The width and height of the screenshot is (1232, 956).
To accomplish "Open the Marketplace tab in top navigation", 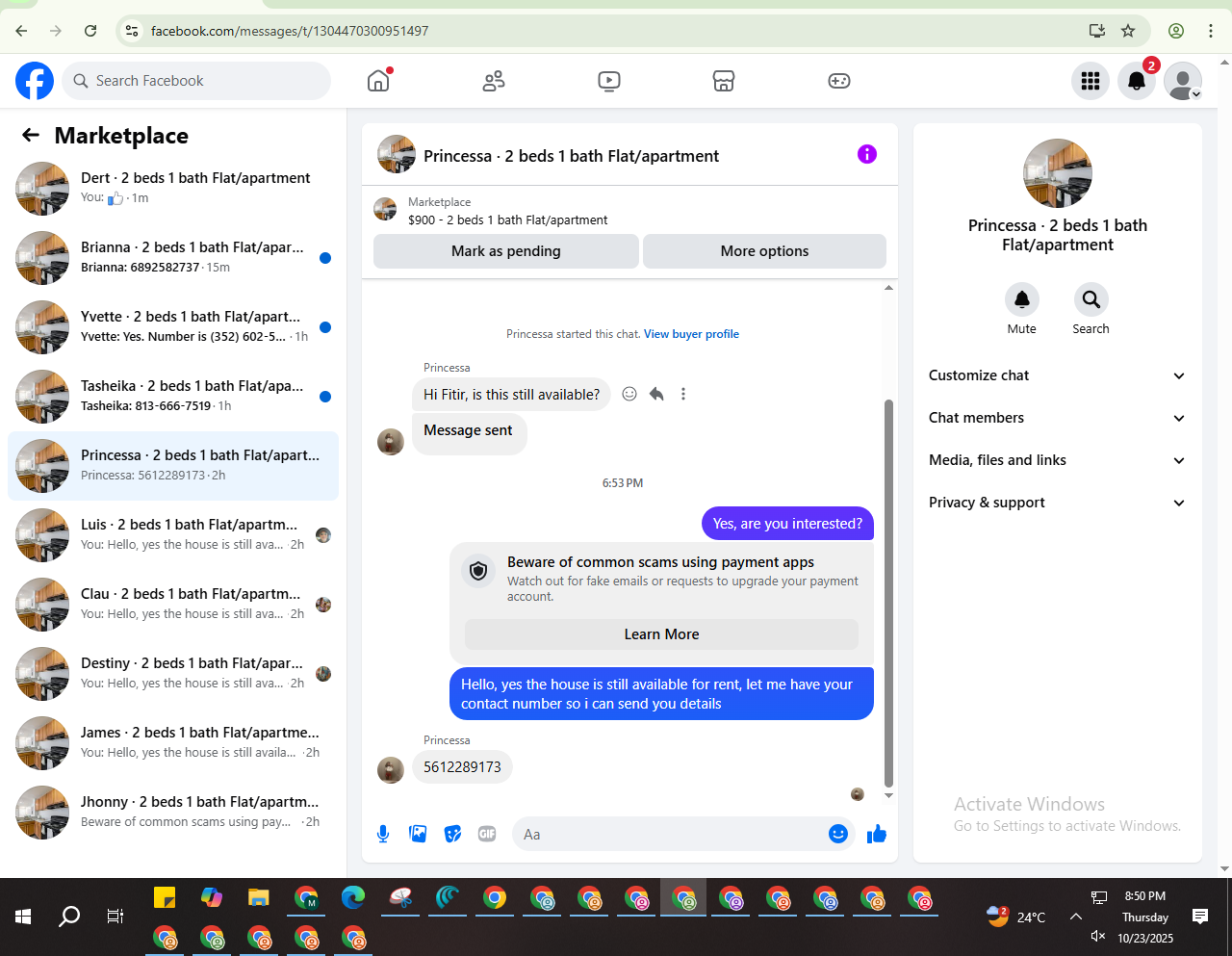I will [x=724, y=81].
